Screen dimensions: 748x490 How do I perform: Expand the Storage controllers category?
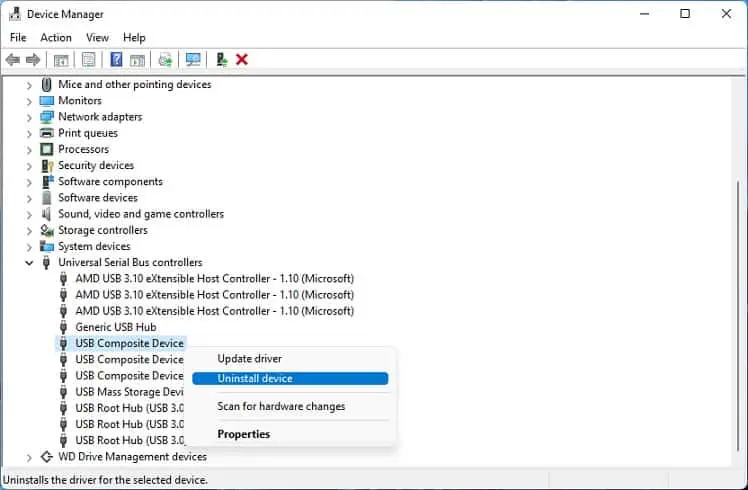29,231
